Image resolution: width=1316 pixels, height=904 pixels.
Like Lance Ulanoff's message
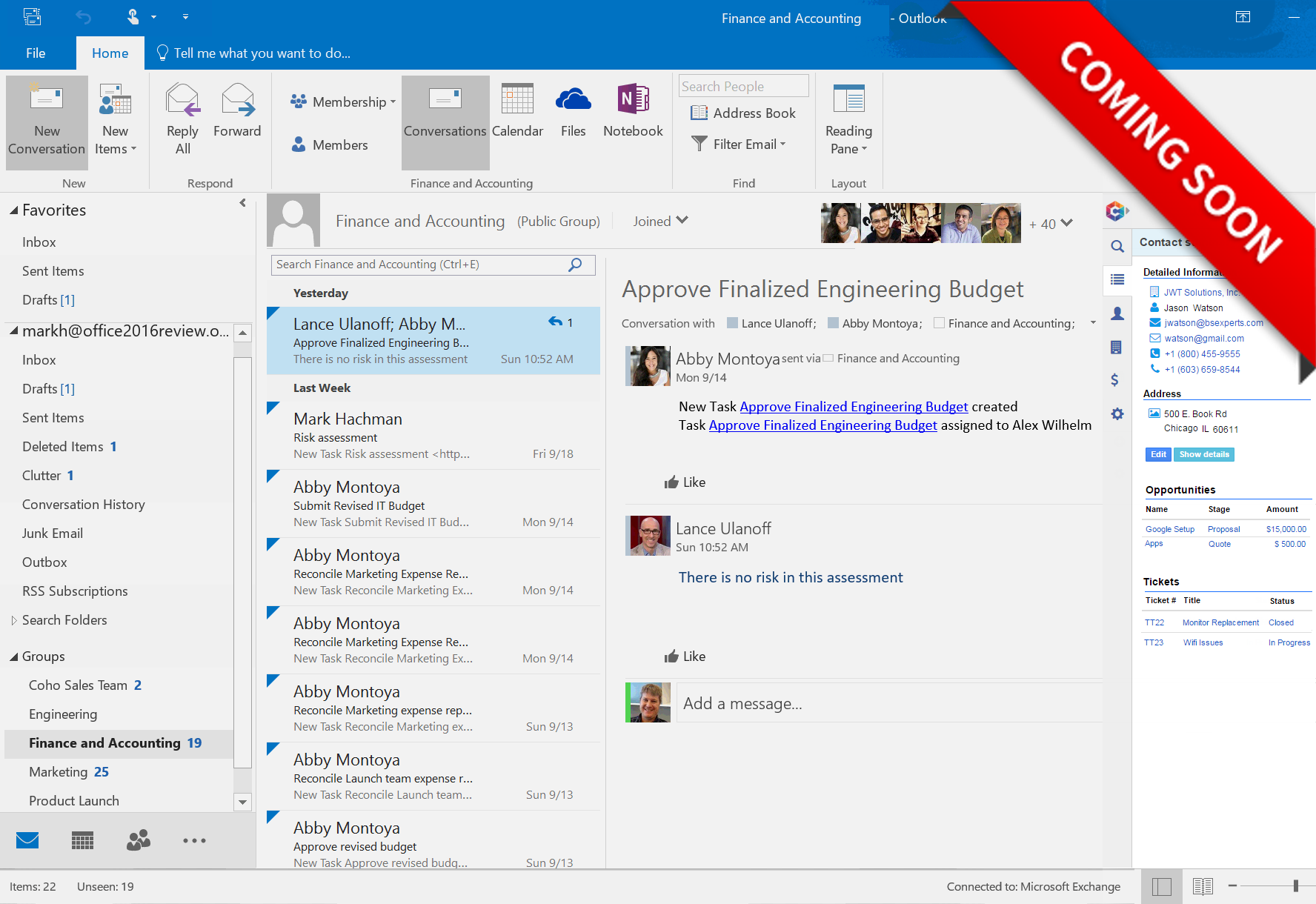685,657
